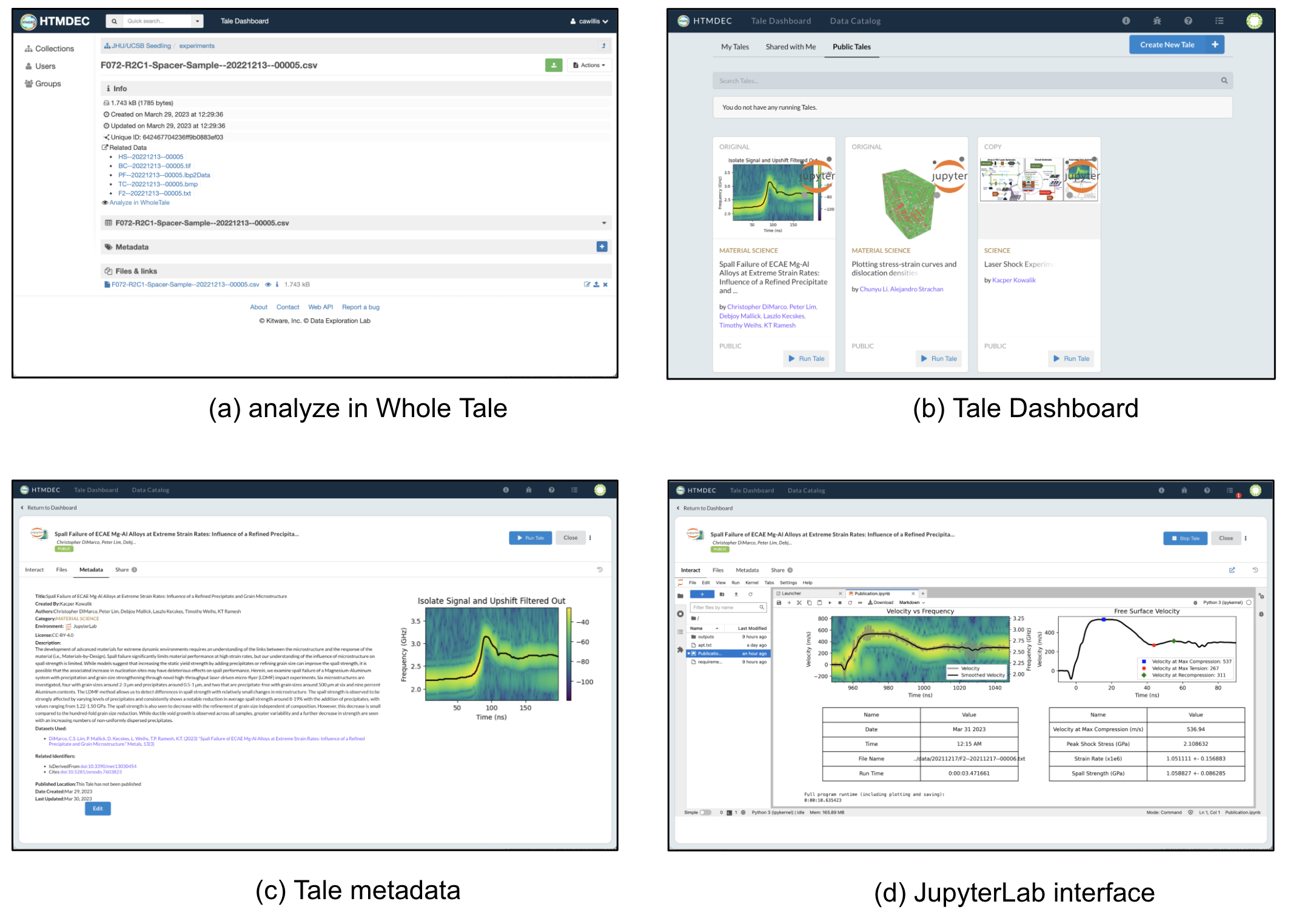Cut the cell with scissors icon
Viewport: 1316px width, 924px height.
799,603
